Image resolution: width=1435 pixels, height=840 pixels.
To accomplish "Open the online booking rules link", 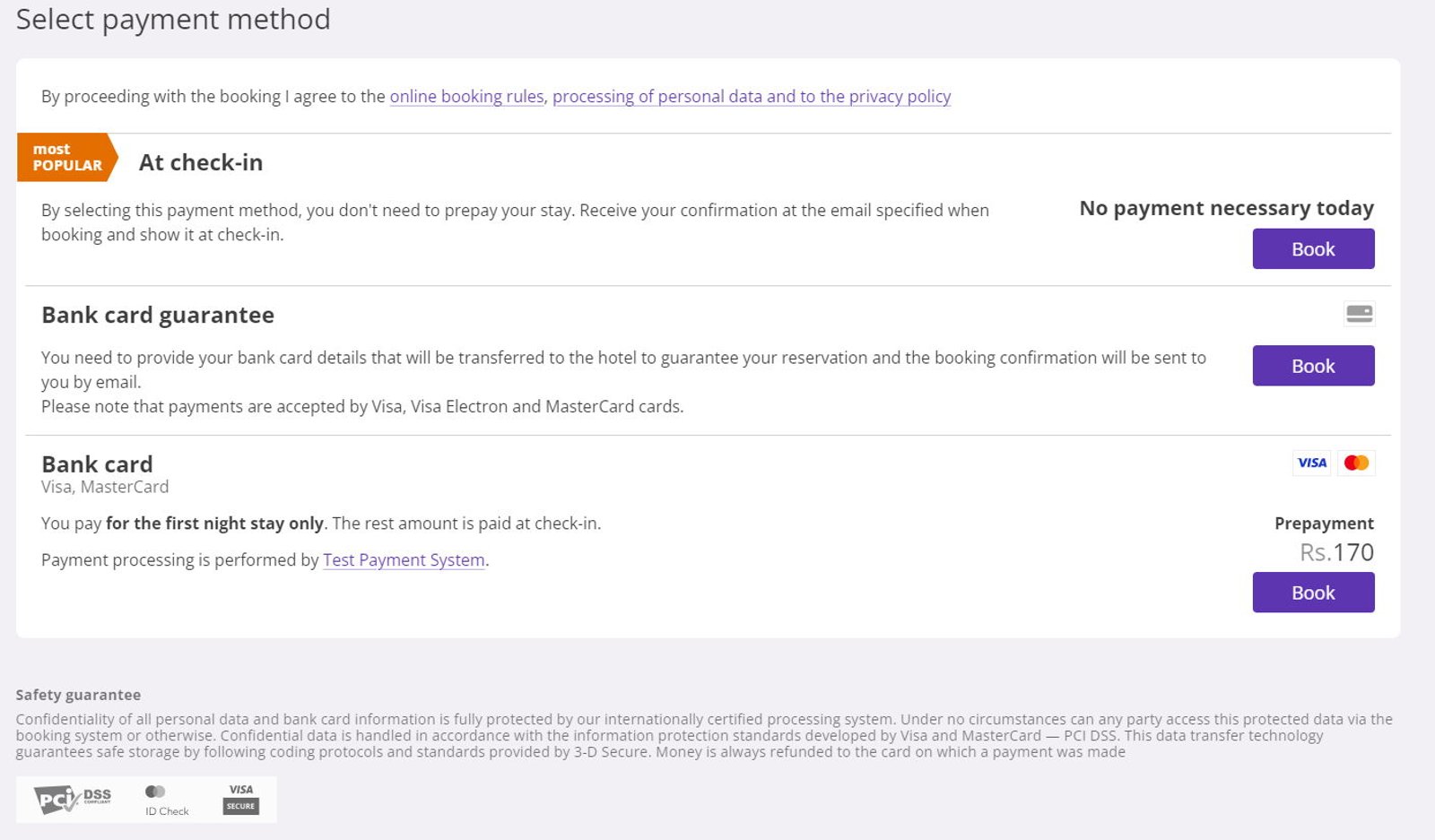I will [466, 97].
